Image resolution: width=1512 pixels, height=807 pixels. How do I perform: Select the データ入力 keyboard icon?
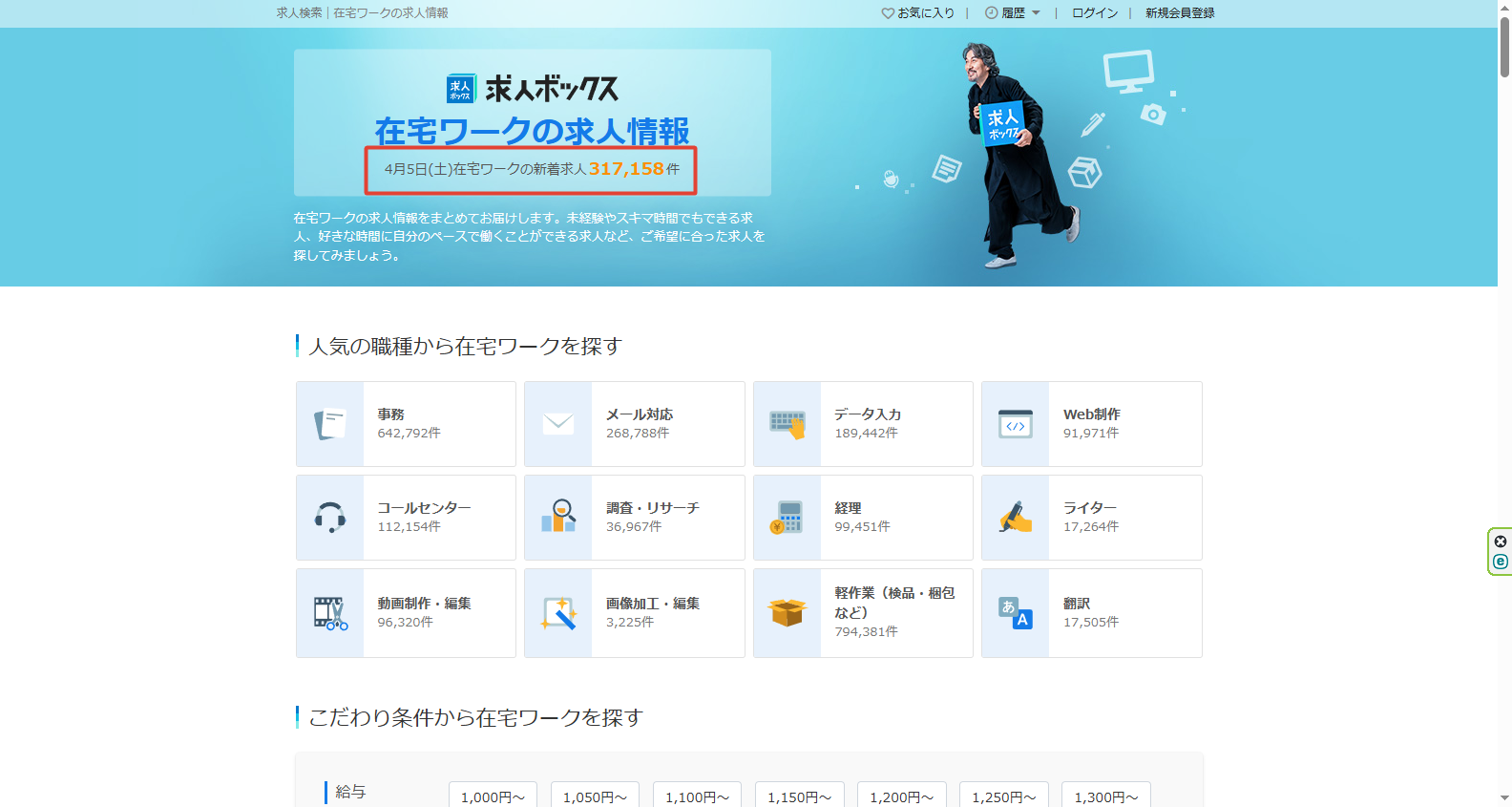click(787, 423)
